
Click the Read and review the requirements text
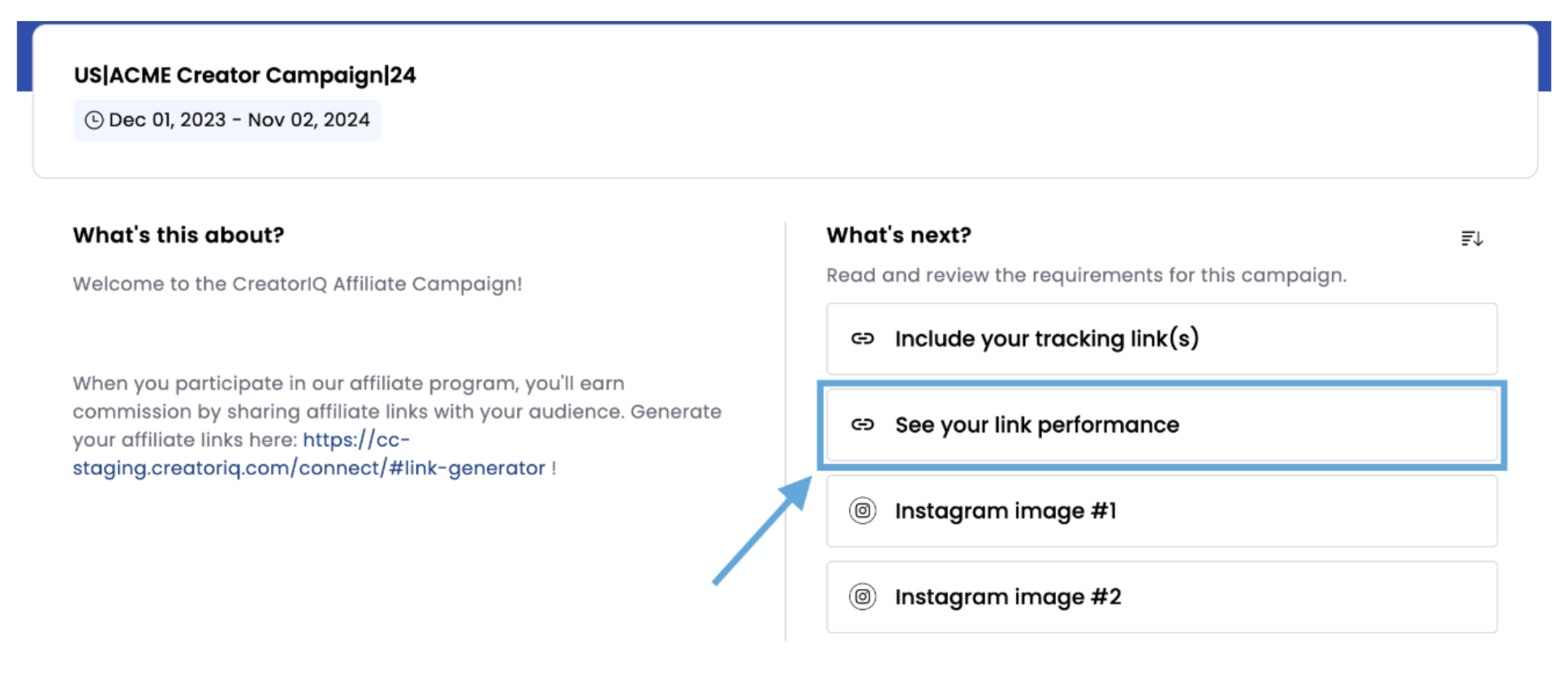1086,275
